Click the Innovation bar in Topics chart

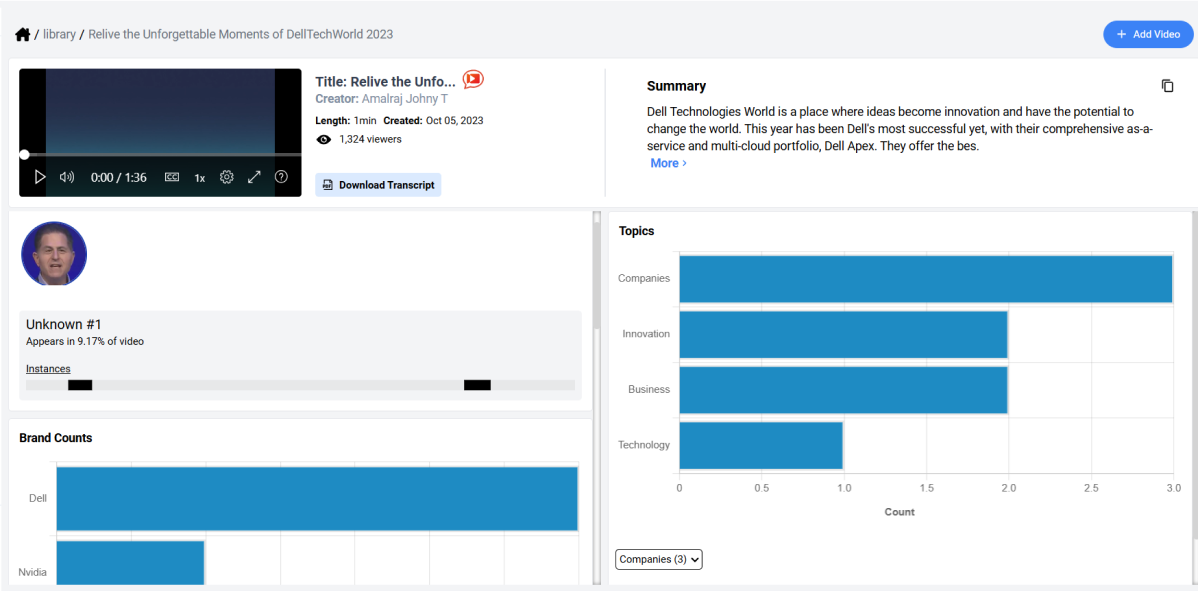click(x=843, y=334)
